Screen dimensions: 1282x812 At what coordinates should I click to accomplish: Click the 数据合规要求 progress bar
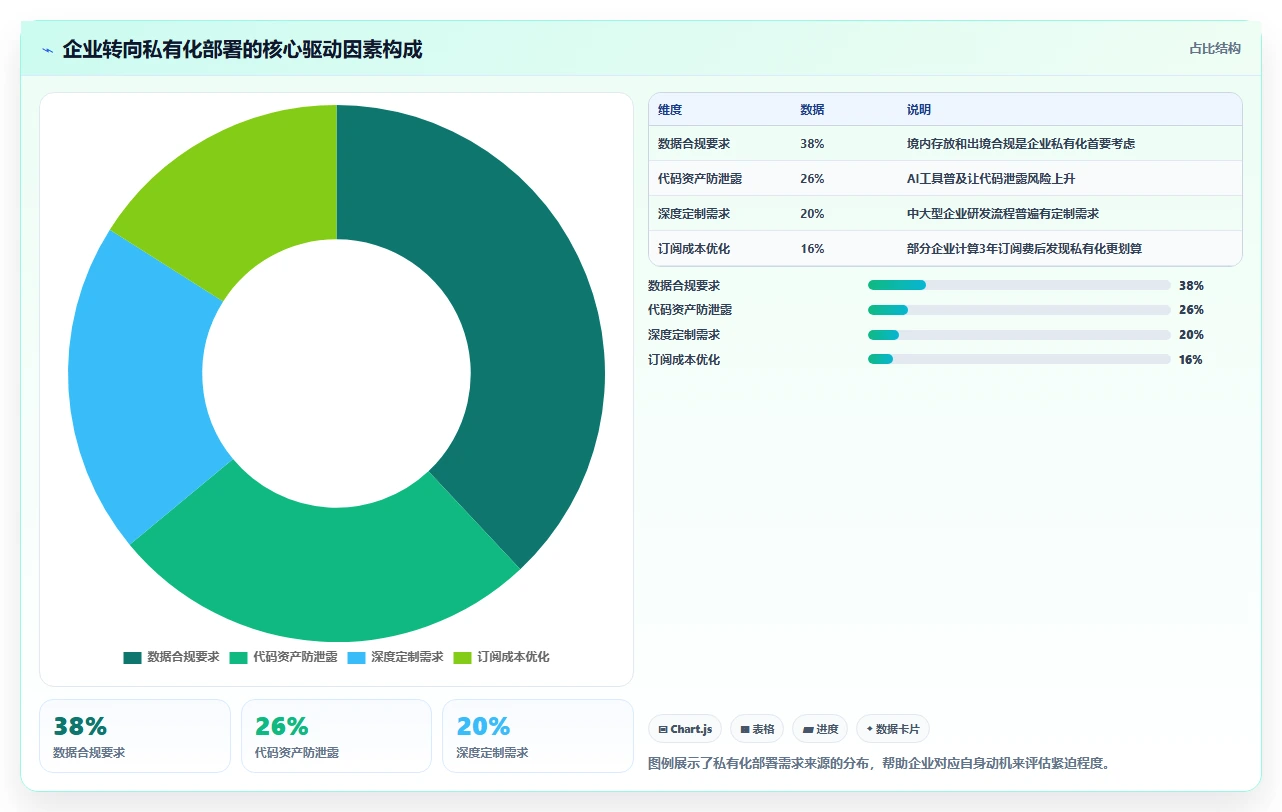[x=1019, y=285]
